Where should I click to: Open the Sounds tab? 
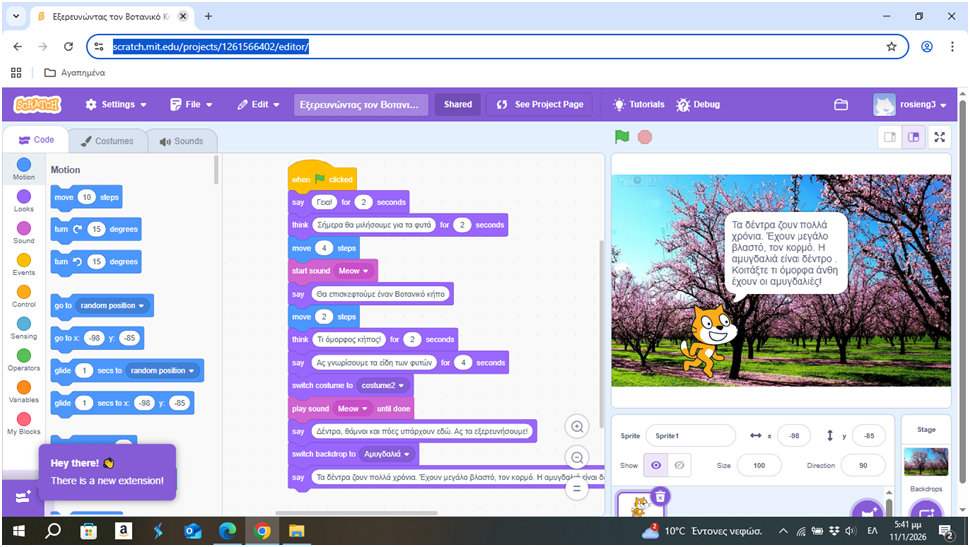click(181, 141)
